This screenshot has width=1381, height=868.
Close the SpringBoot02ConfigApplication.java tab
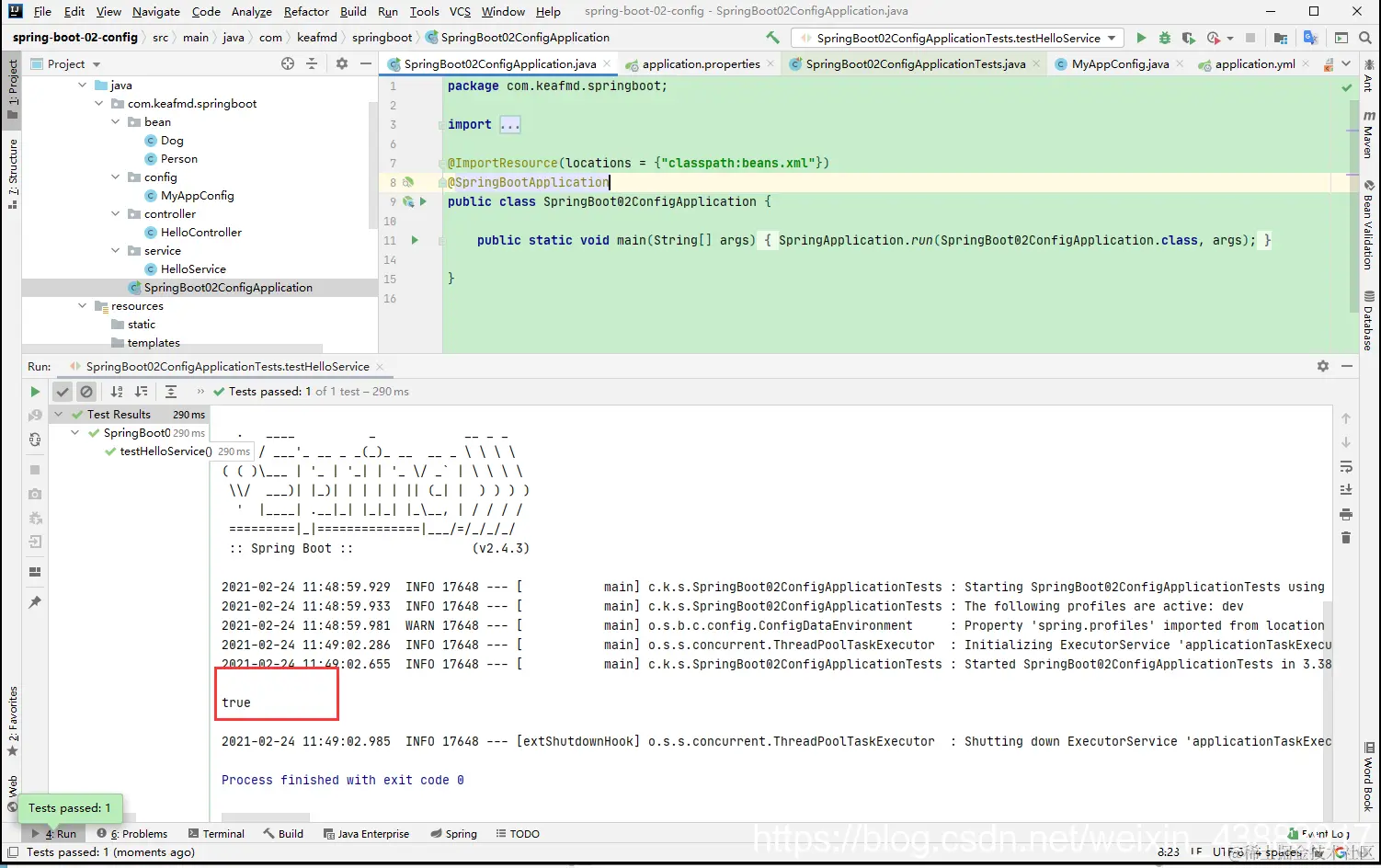tap(607, 63)
